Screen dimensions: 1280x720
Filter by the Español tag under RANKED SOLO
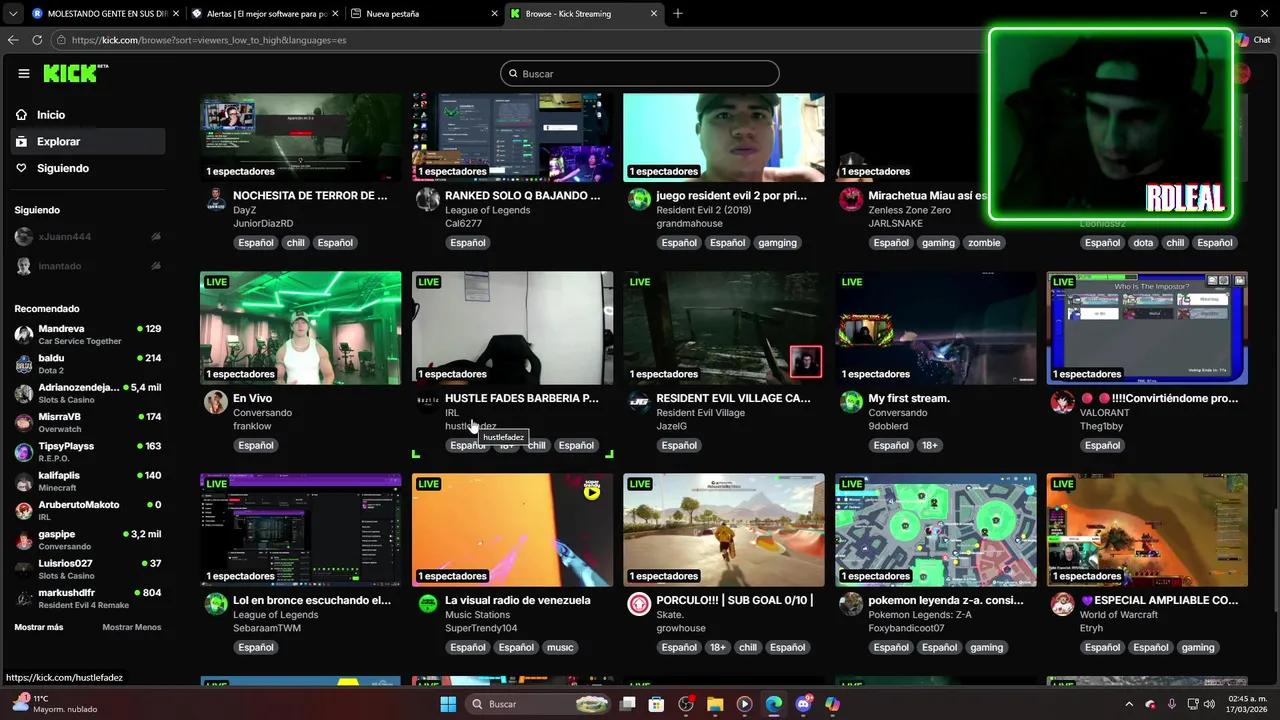pos(467,242)
